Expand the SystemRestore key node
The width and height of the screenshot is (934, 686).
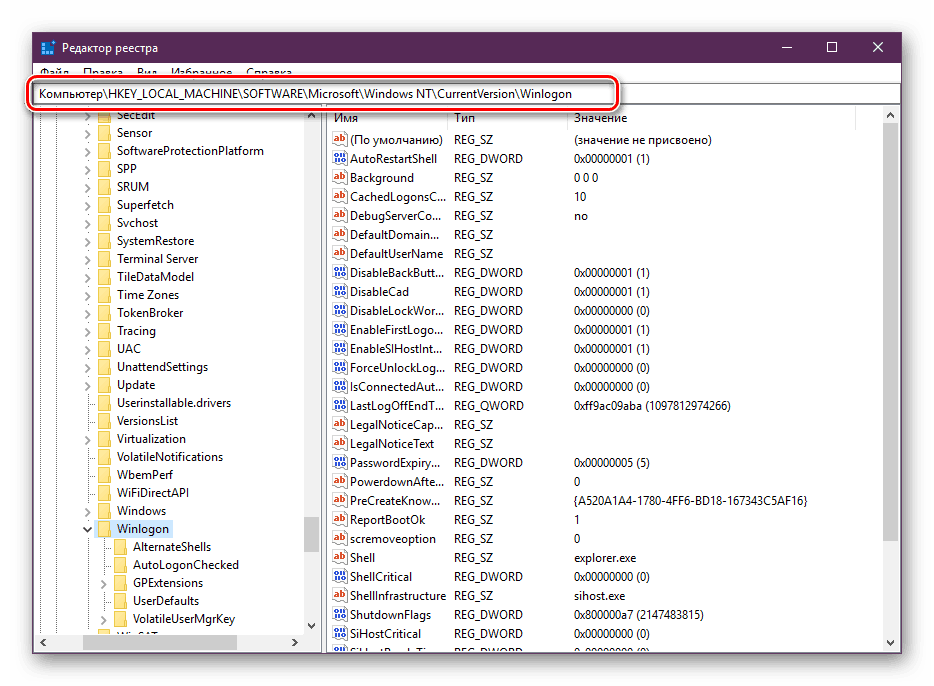click(x=88, y=242)
